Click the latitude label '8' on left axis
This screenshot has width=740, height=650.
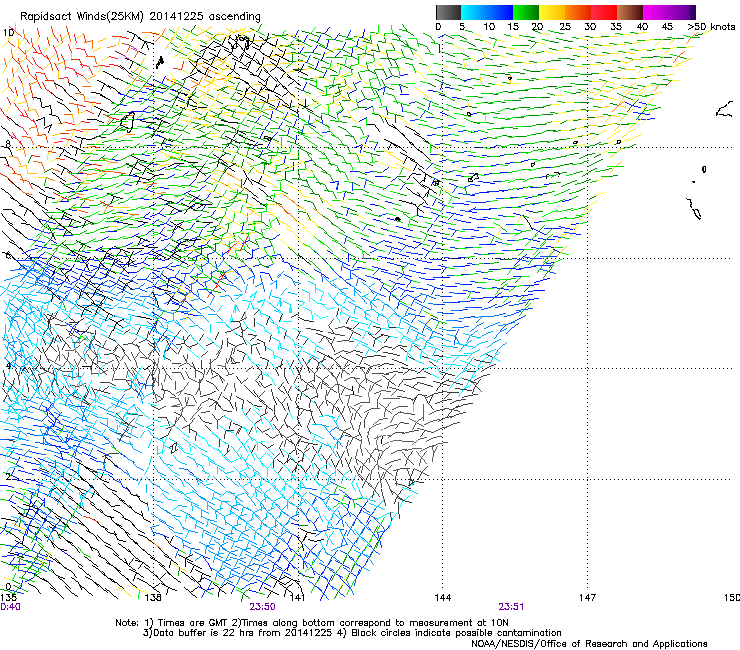(8, 144)
